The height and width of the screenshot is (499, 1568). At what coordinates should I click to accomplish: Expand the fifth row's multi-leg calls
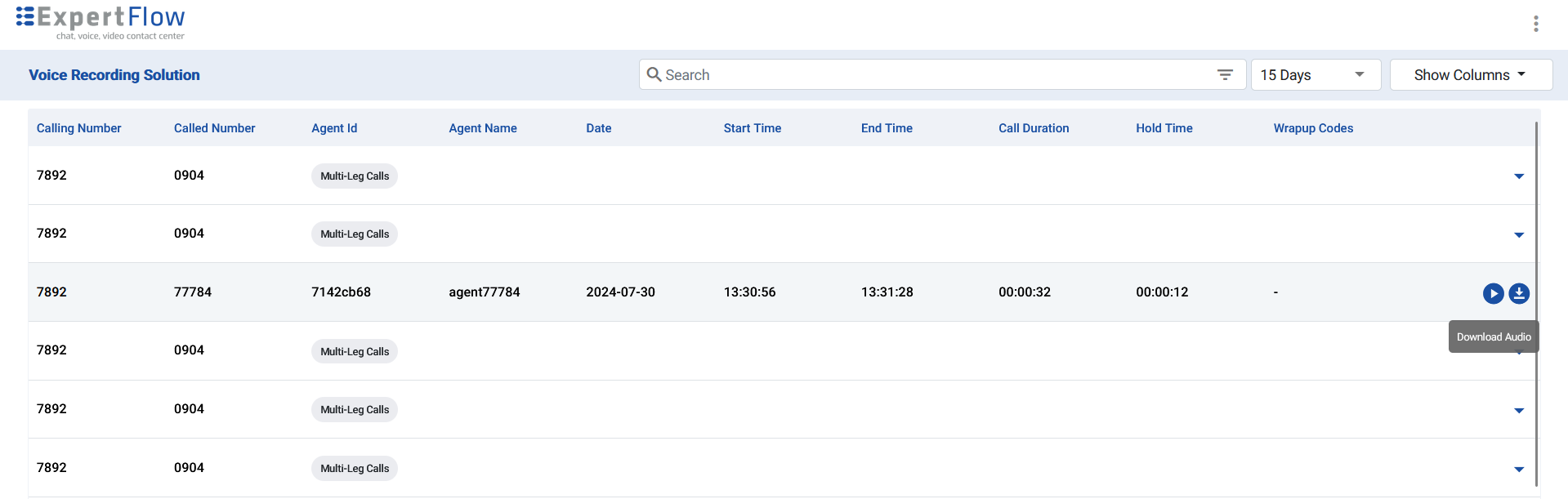tap(1519, 411)
